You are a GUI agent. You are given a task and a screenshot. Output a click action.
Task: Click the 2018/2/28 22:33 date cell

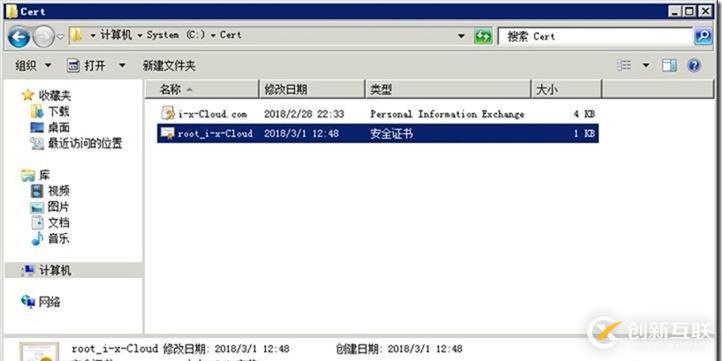304,114
